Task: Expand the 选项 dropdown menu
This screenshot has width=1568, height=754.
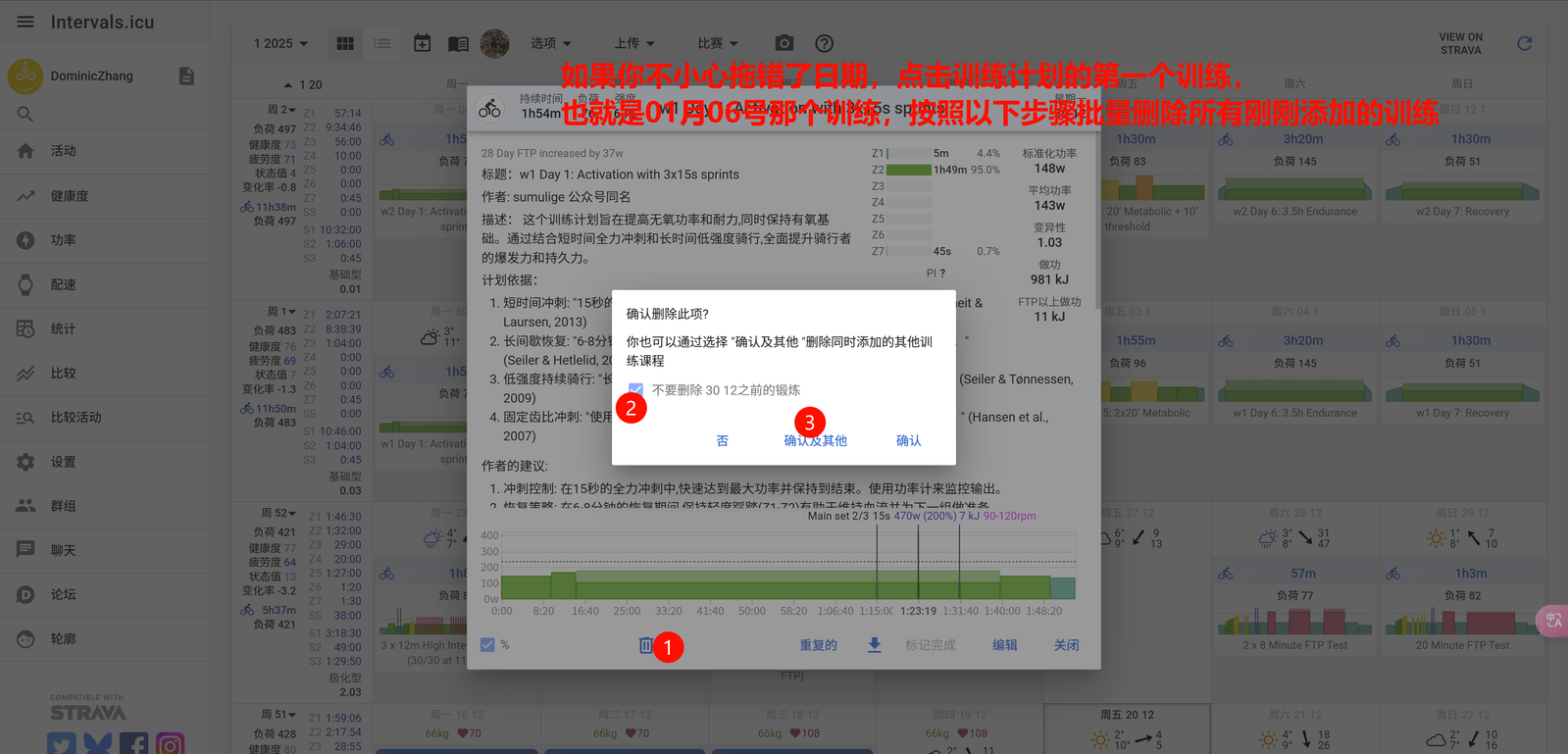Action: 550,43
